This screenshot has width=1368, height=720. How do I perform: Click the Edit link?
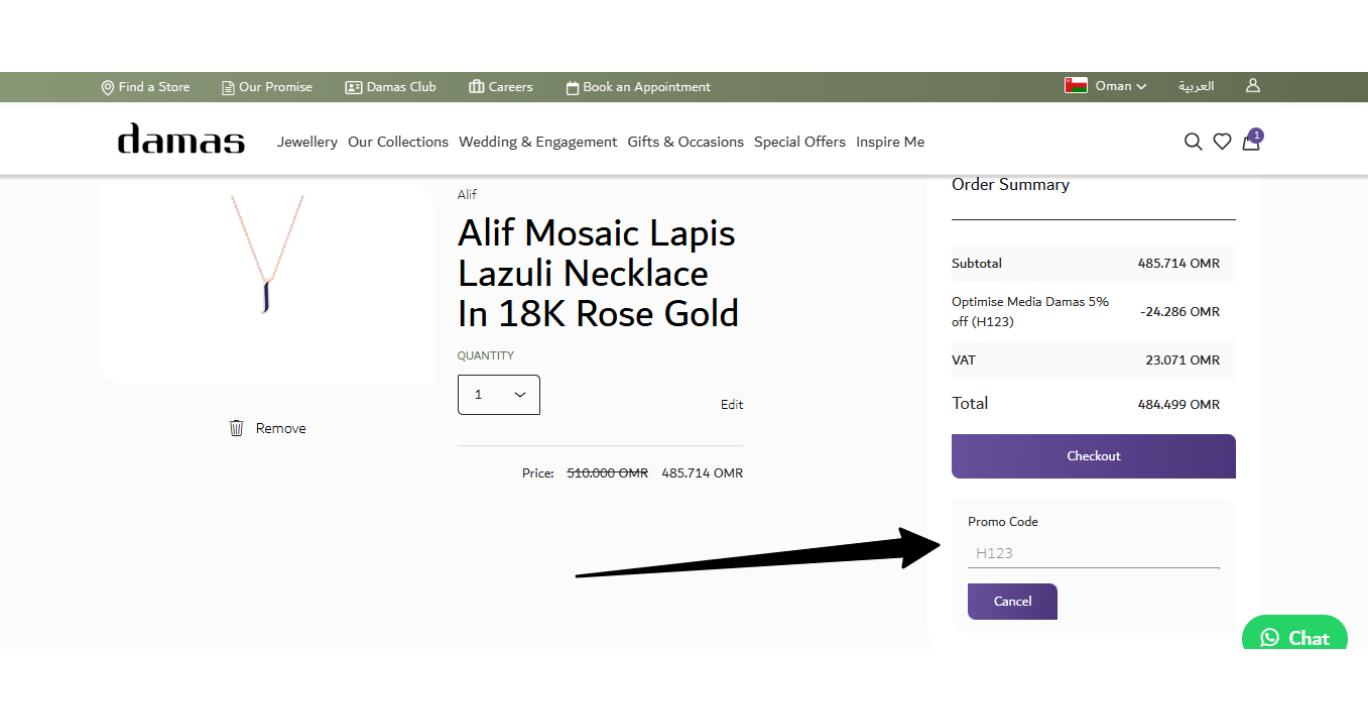732,405
